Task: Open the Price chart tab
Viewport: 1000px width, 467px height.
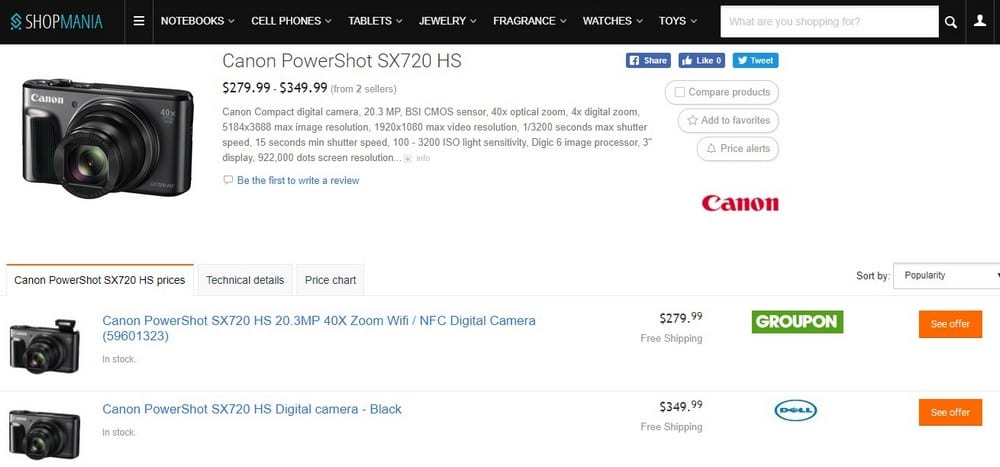Action: click(330, 280)
